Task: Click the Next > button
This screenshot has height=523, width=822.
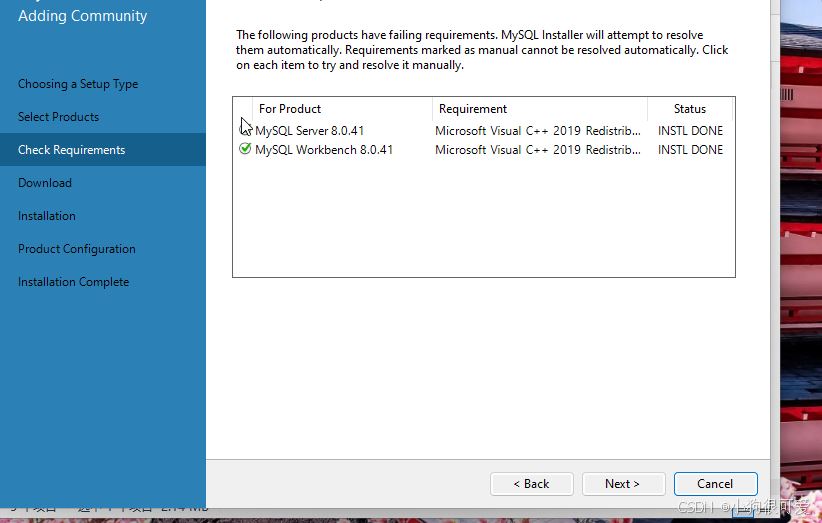Action: click(x=623, y=484)
